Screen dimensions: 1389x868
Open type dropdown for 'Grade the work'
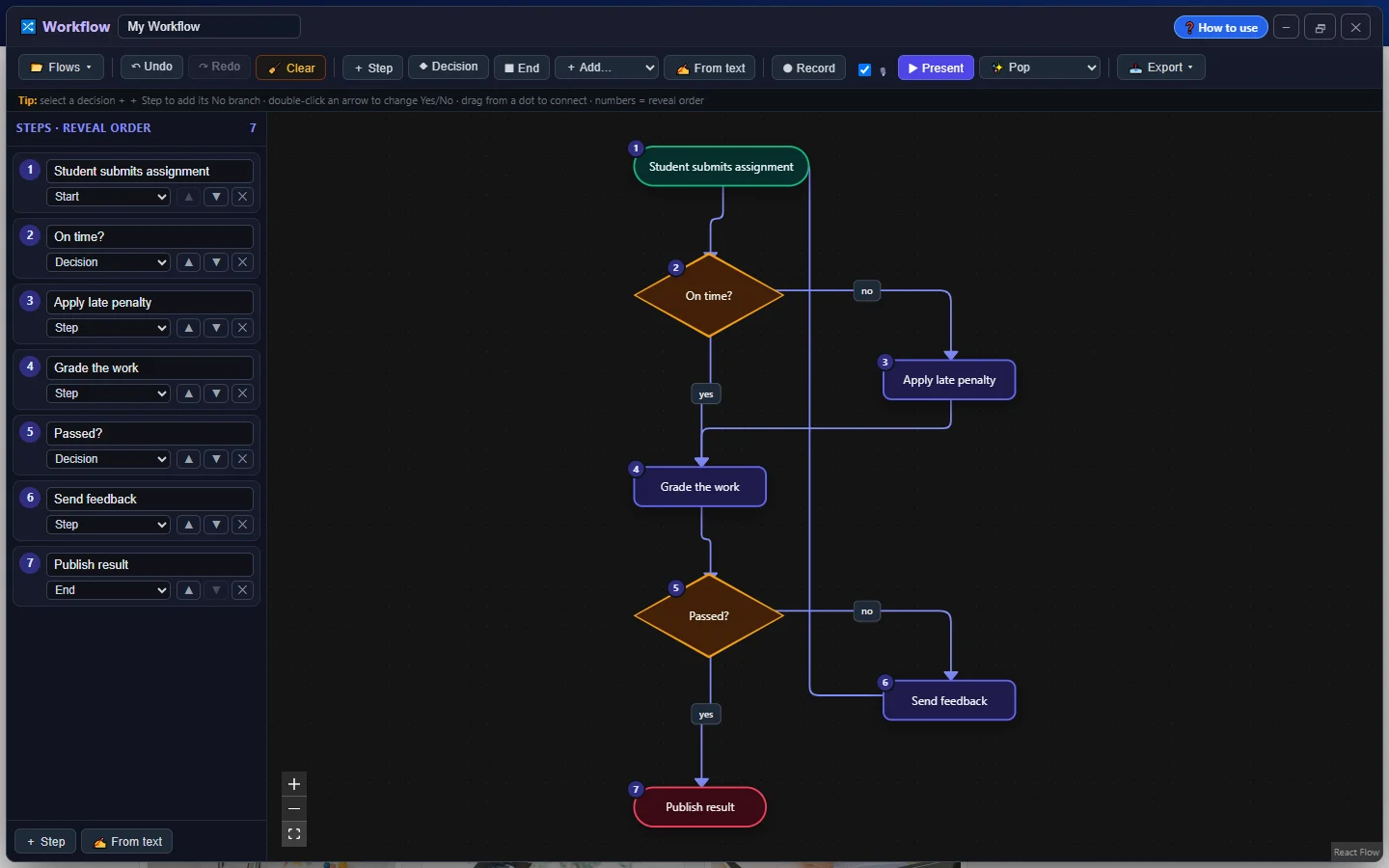coord(108,393)
